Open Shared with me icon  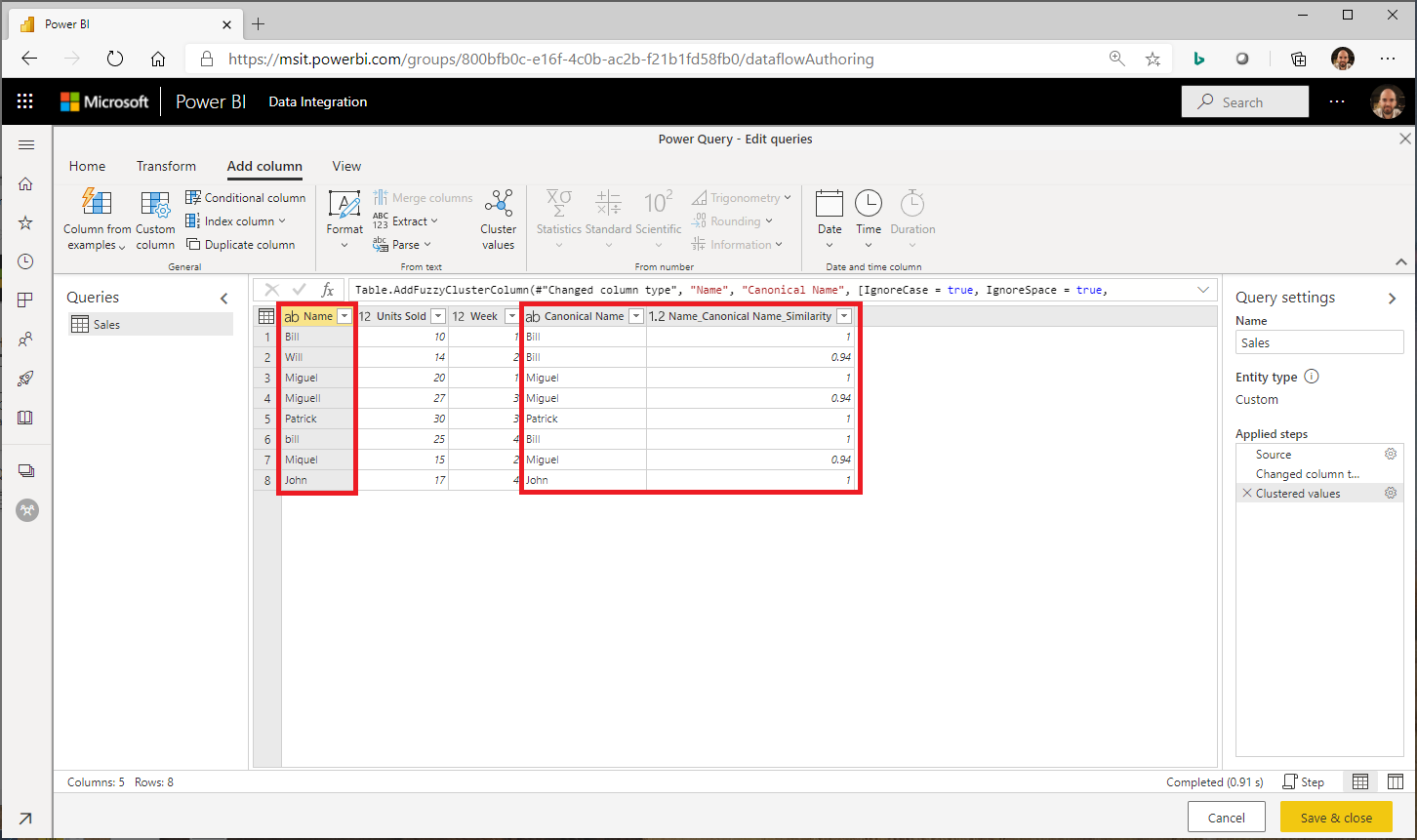pos(26,340)
